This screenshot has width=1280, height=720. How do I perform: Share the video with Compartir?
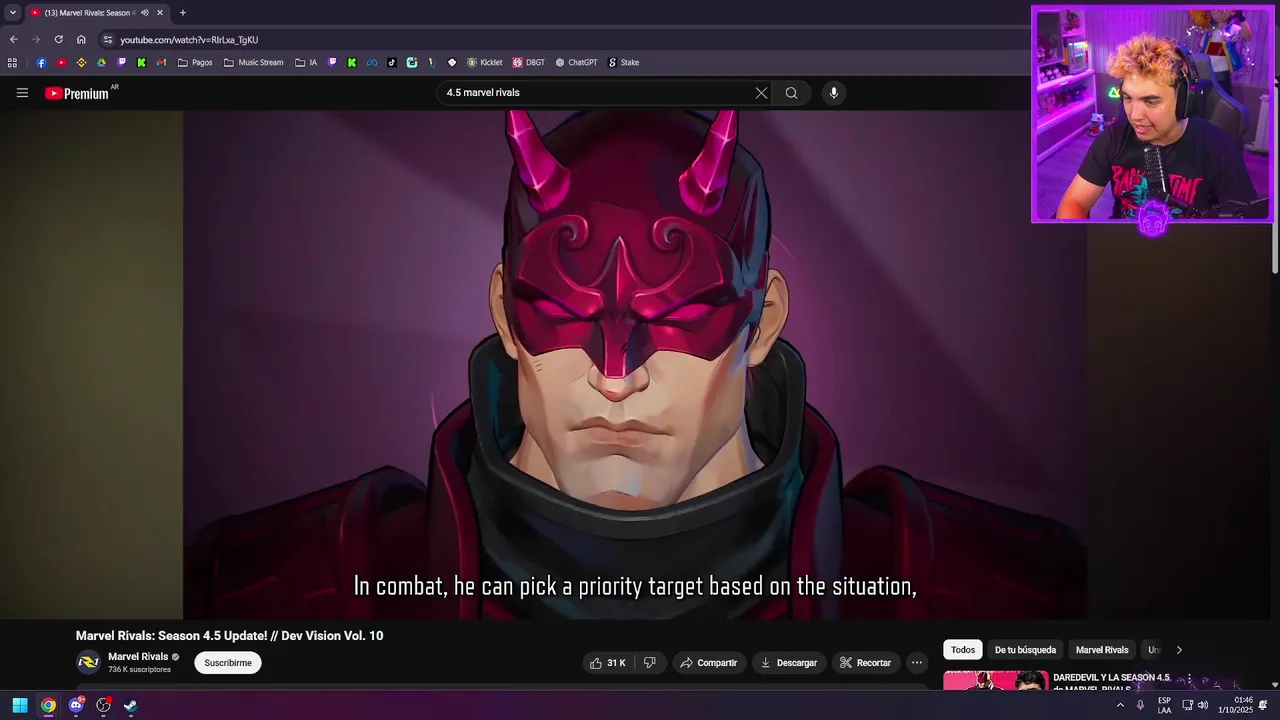pyautogui.click(x=708, y=663)
